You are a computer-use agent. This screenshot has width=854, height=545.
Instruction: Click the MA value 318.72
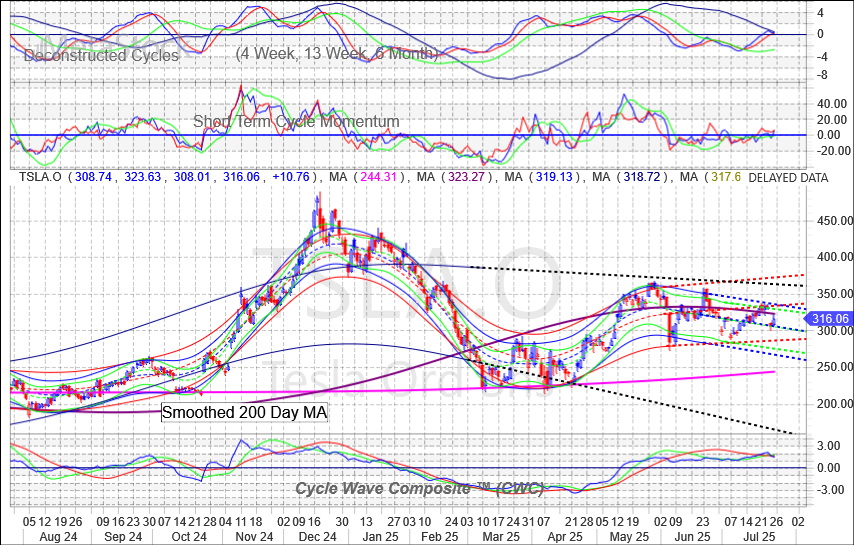click(642, 177)
